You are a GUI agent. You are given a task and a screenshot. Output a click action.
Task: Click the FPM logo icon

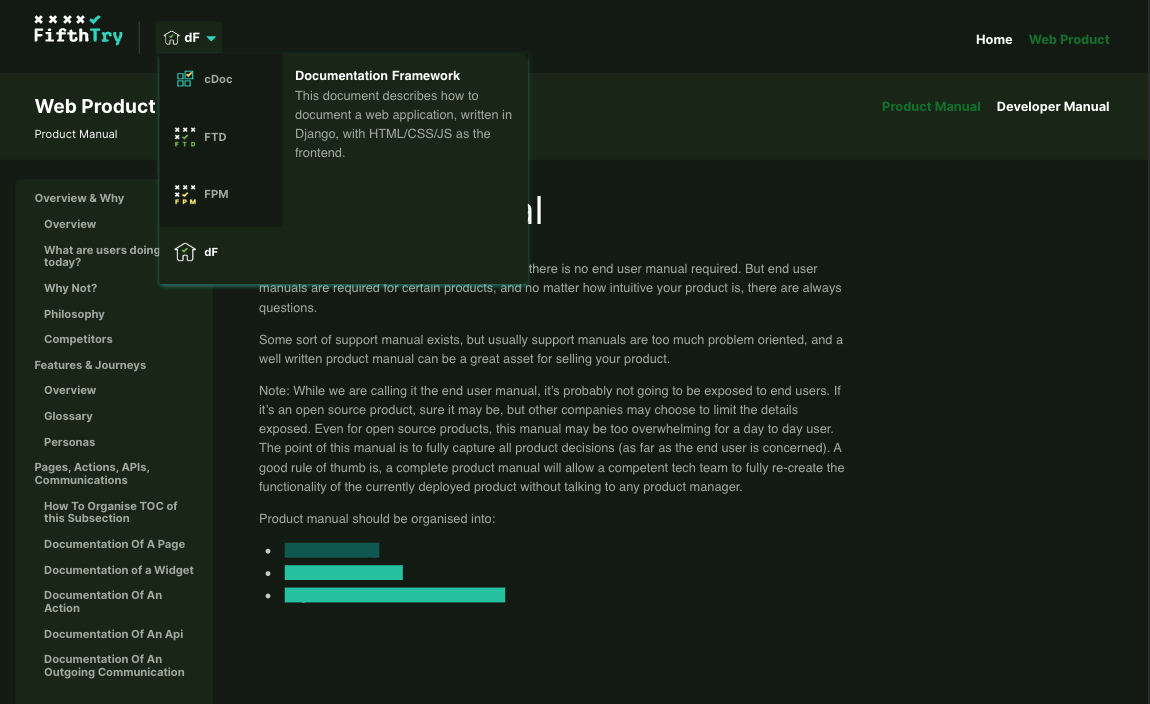(185, 194)
